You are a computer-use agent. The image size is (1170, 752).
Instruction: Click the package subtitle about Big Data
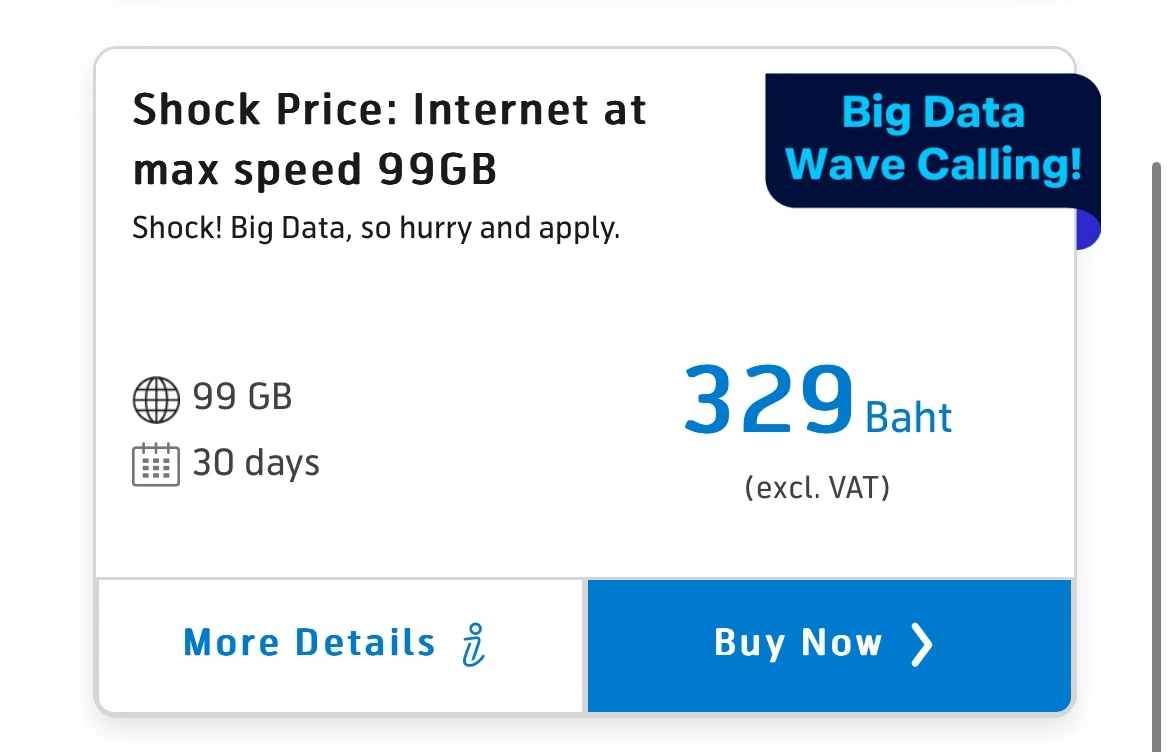[376, 228]
